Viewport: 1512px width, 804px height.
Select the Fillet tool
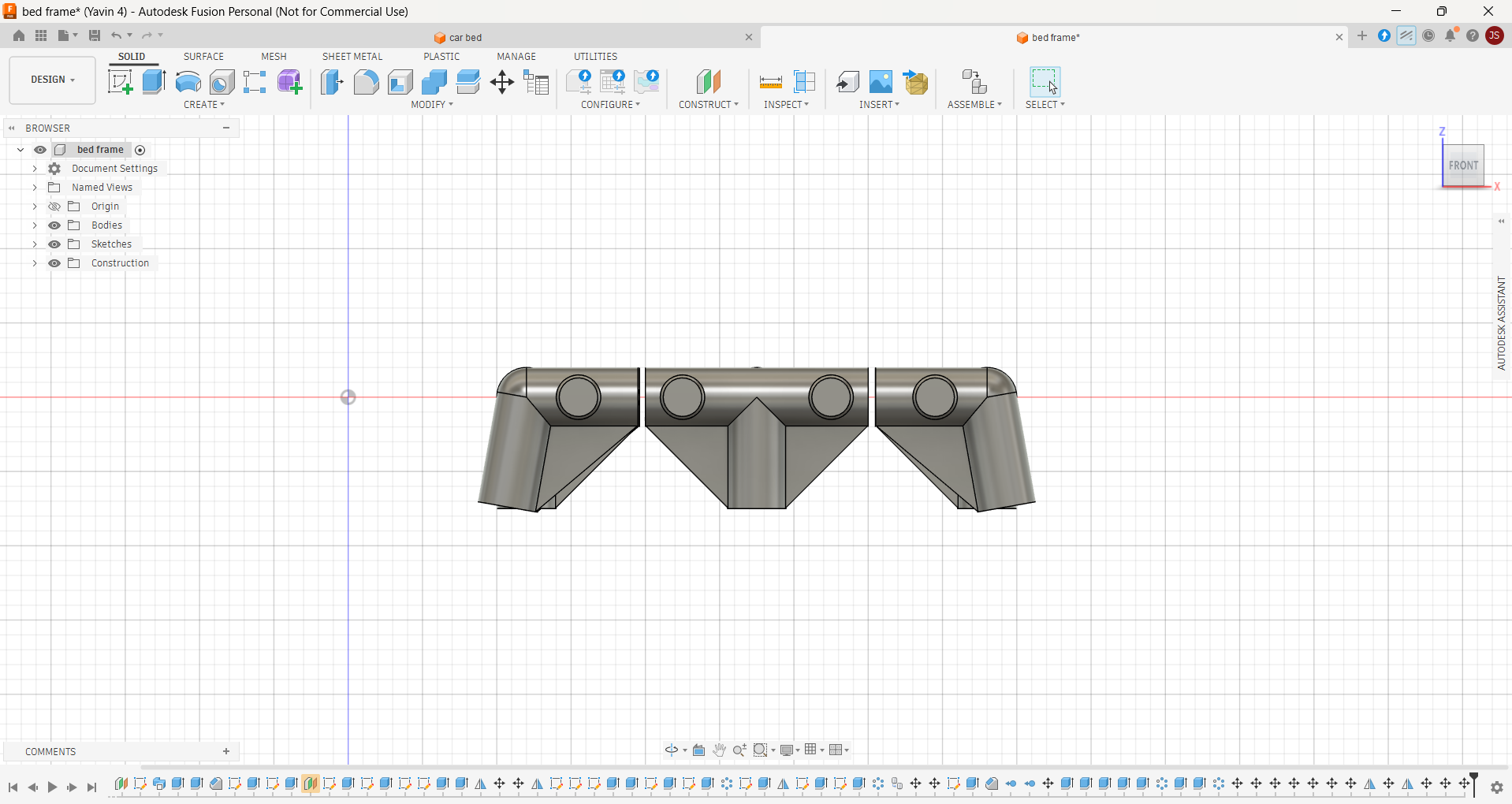coord(366,82)
